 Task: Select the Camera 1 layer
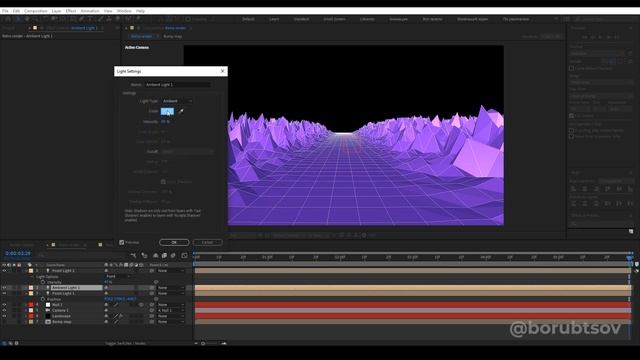click(60, 311)
